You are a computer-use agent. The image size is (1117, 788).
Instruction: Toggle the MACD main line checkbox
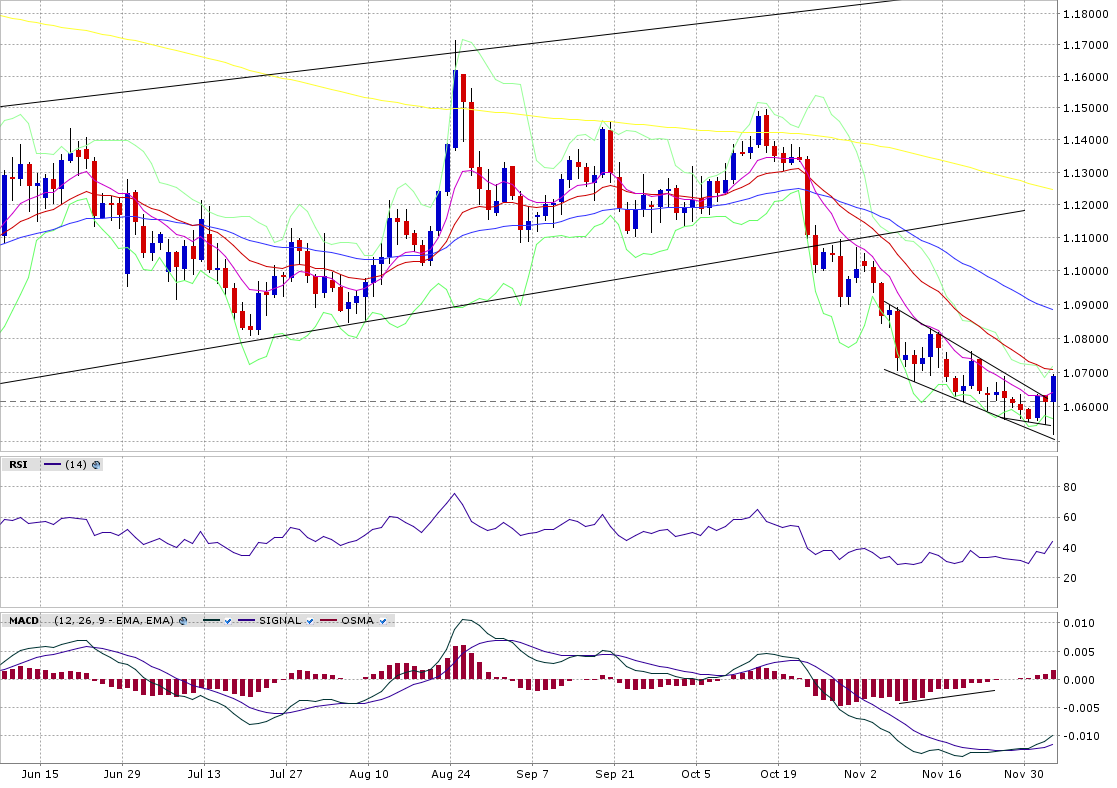point(228,621)
